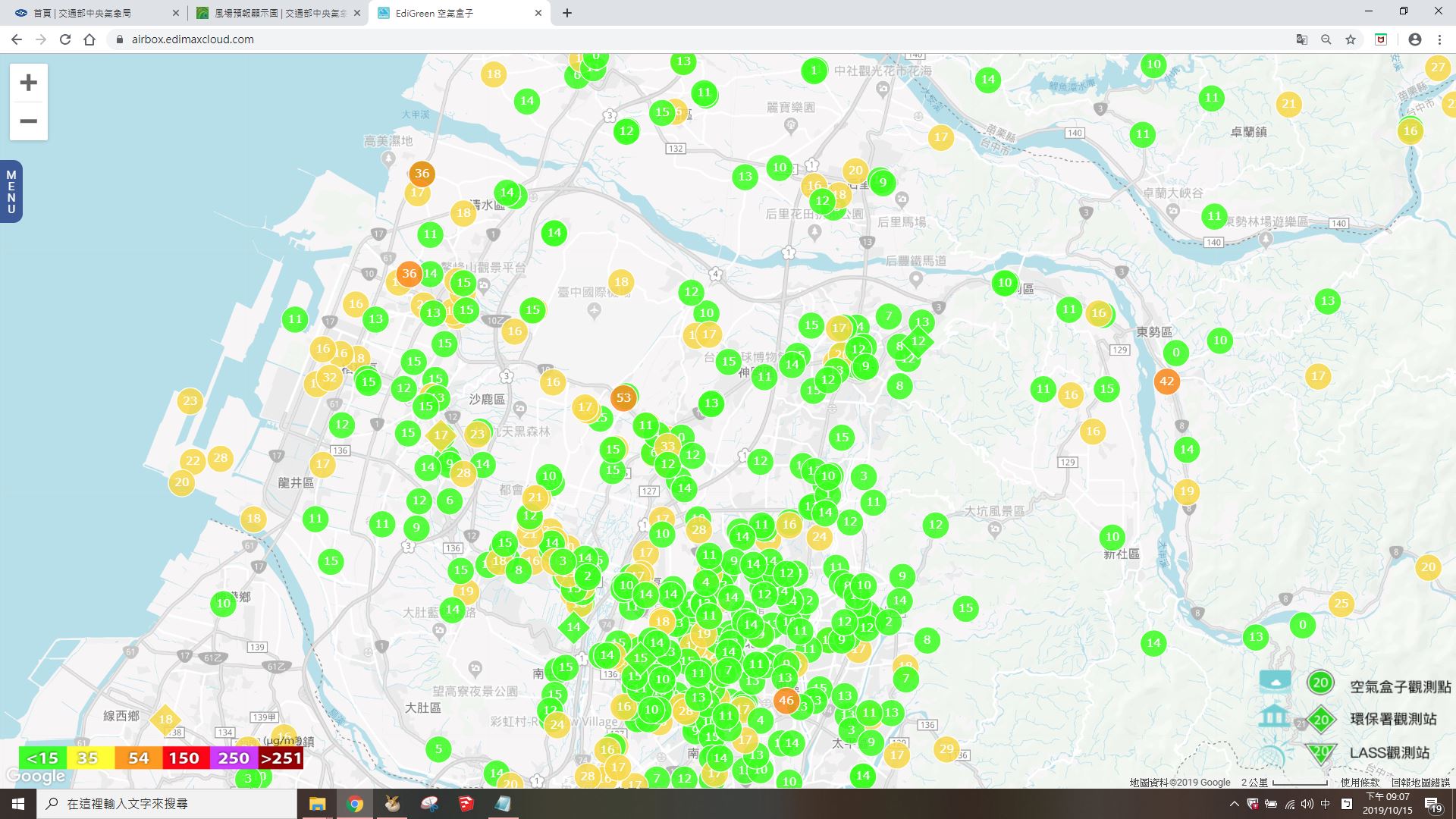Select the orange 53 air quality marker
Image resolution: width=1456 pixels, height=819 pixels.
pos(623,397)
